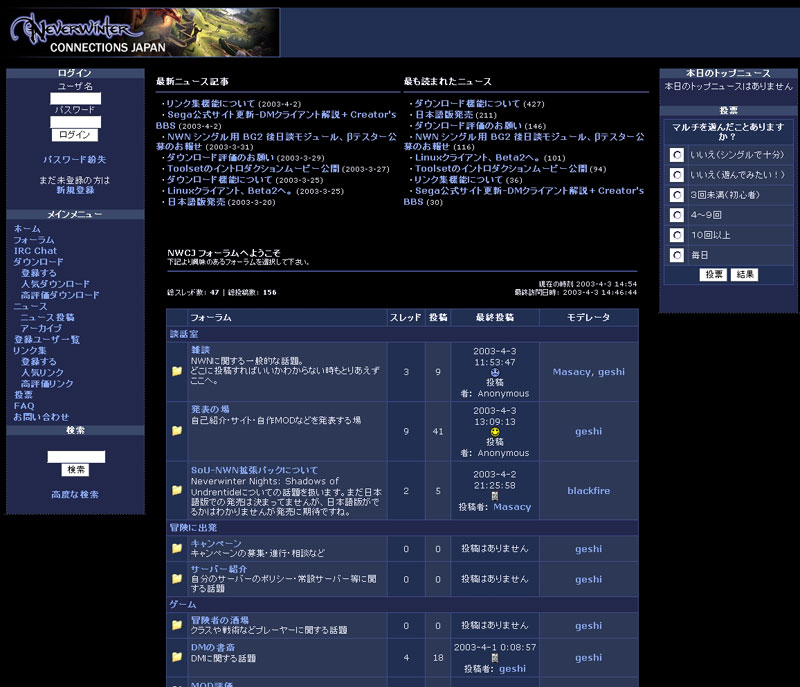The height and width of the screenshot is (687, 800).
Task: Open most-read Toolsetのイントロダクションムービー公開 (94)
Action: coord(501,169)
